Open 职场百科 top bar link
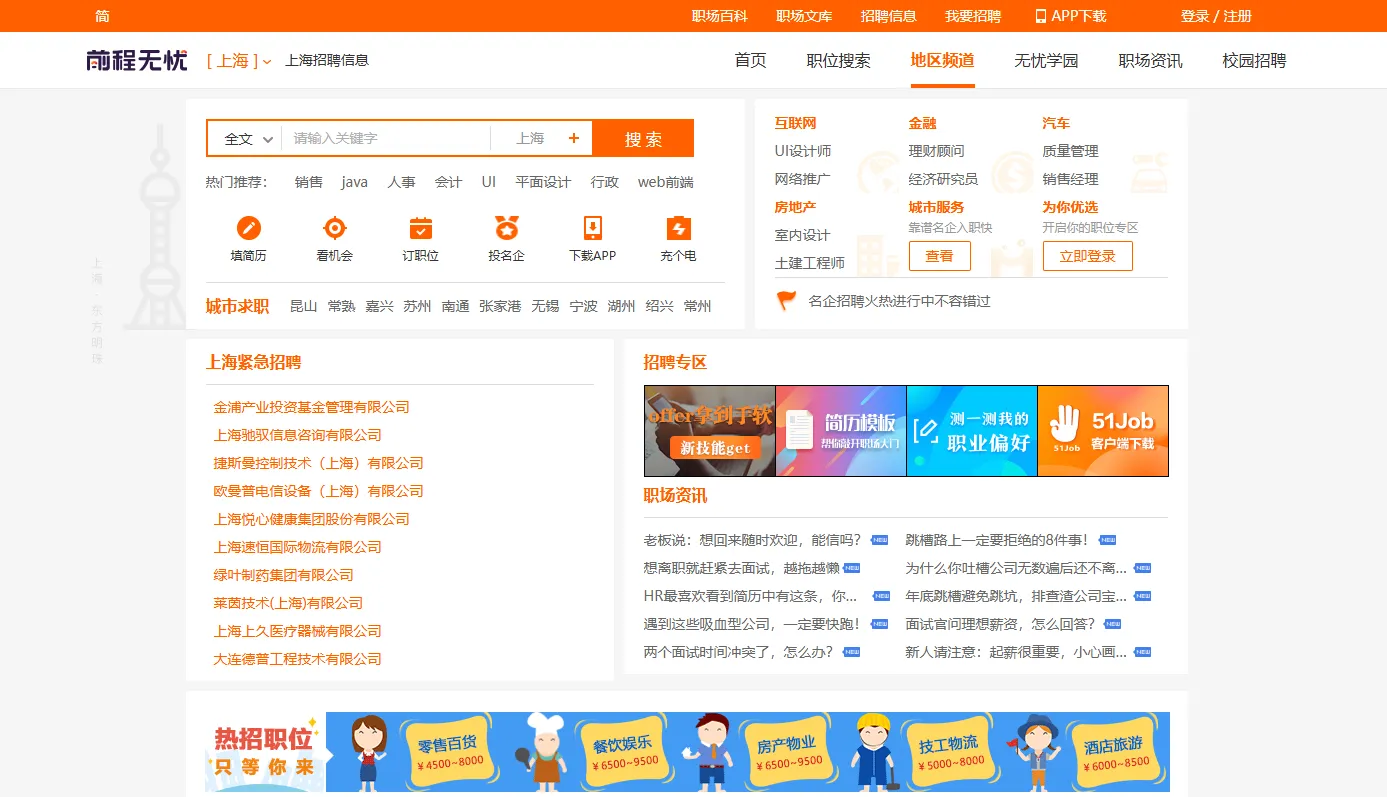Viewport: 1387px width, 797px height. [x=719, y=16]
